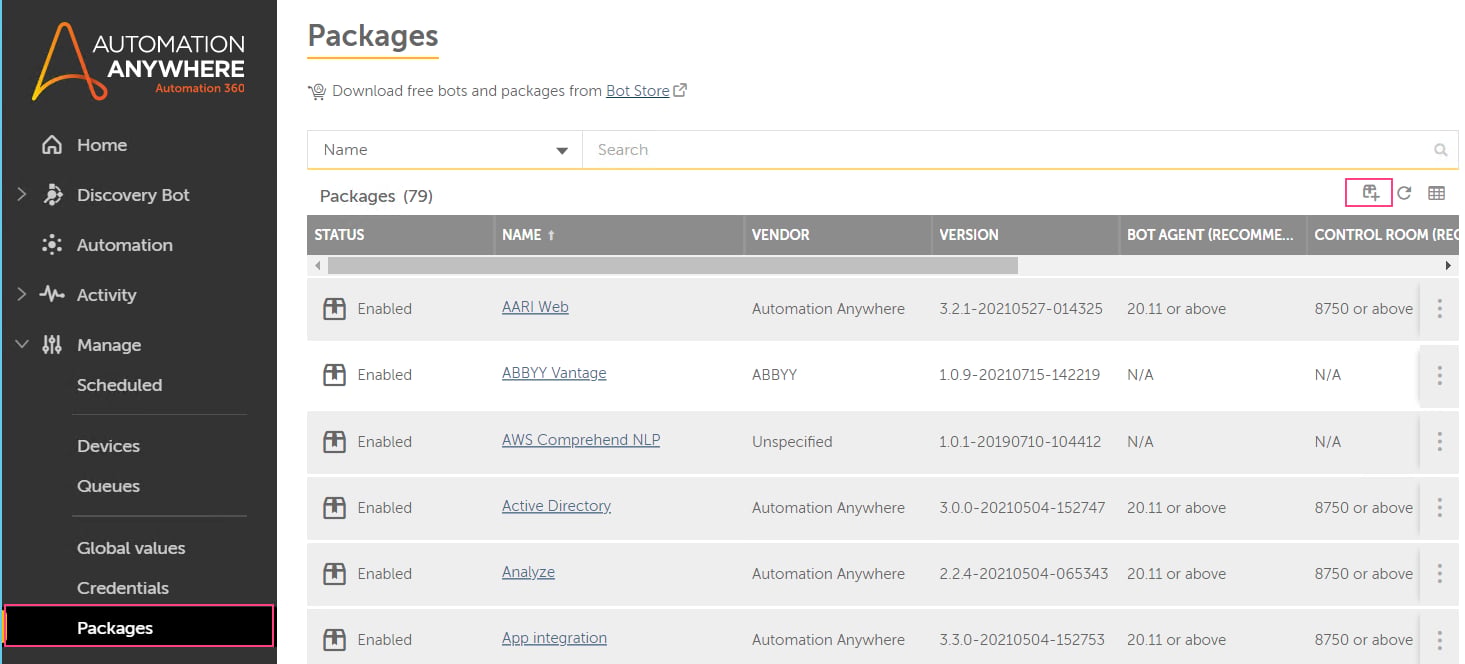Open the customize columns icon

pyautogui.click(x=1436, y=193)
